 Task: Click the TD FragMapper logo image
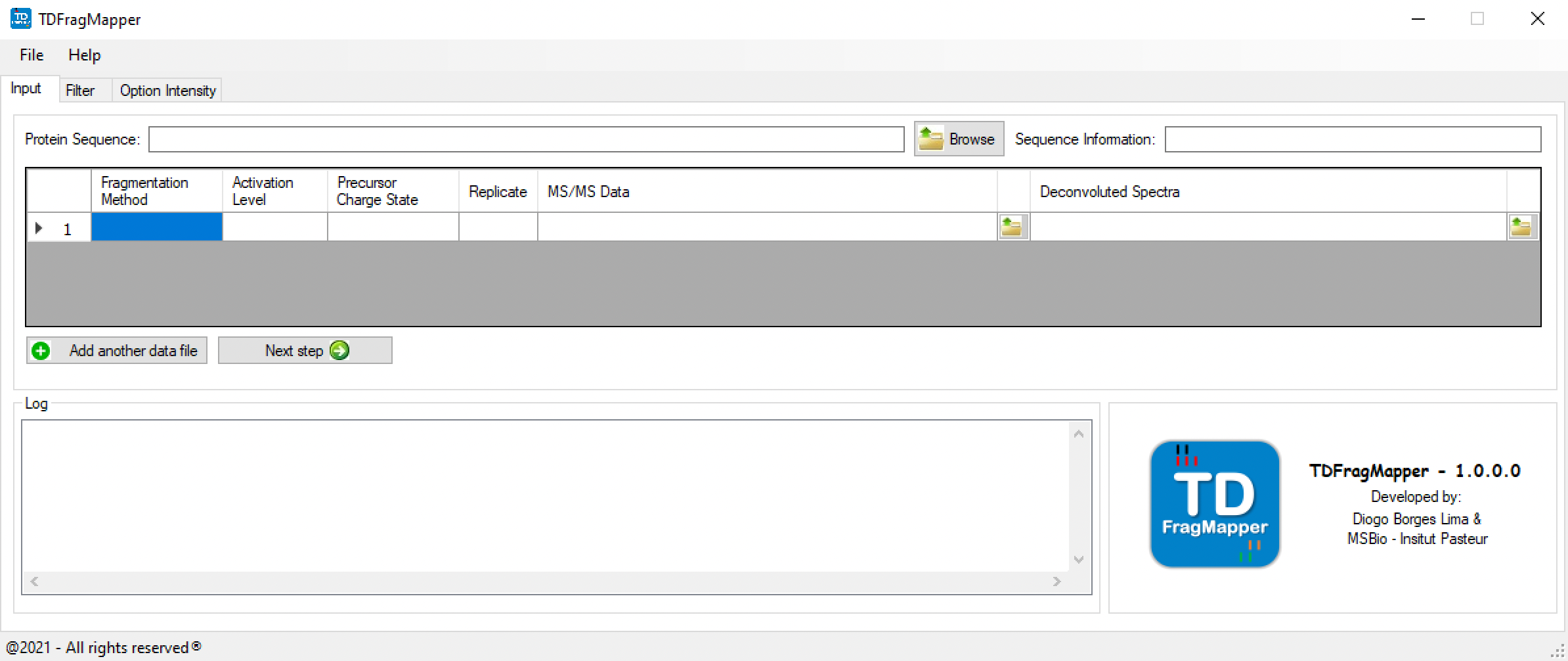(1214, 504)
